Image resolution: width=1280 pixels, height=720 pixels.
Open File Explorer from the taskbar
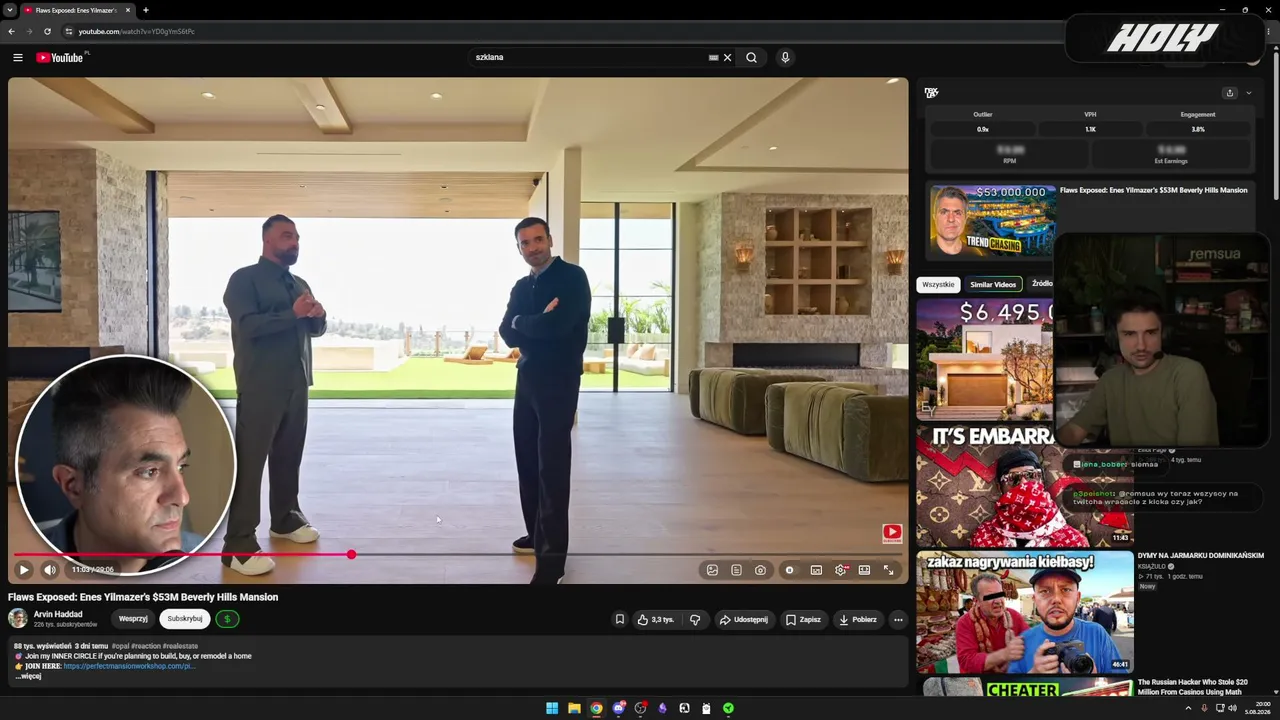[x=574, y=708]
